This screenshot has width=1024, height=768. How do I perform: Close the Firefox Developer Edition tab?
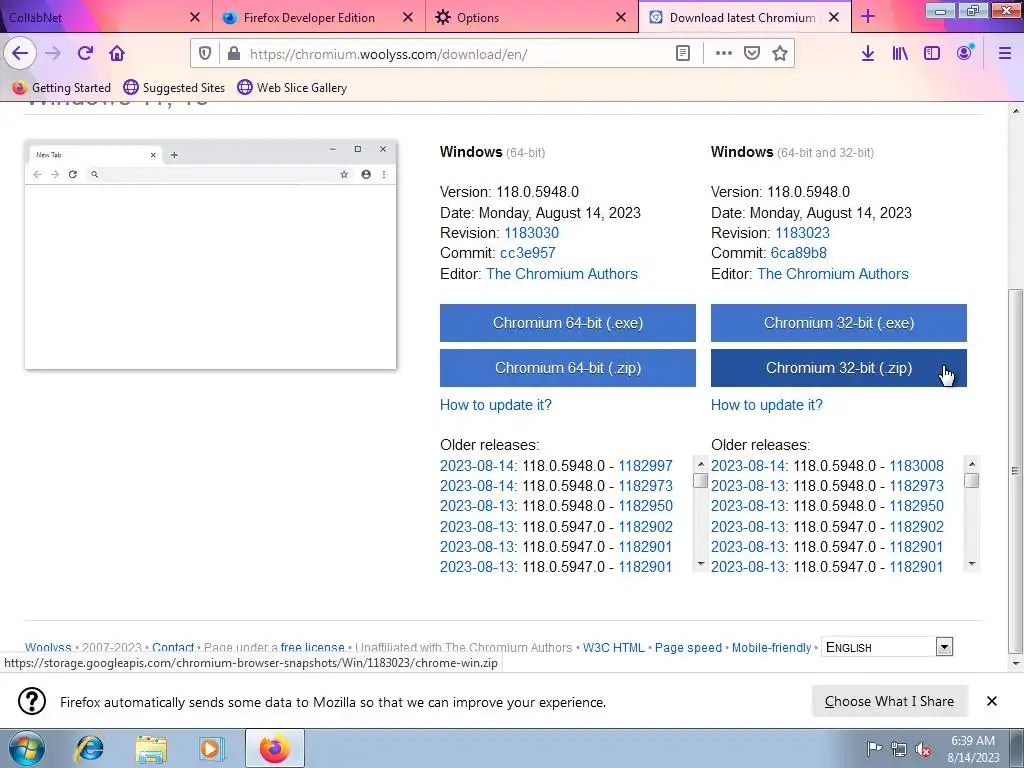click(x=408, y=18)
